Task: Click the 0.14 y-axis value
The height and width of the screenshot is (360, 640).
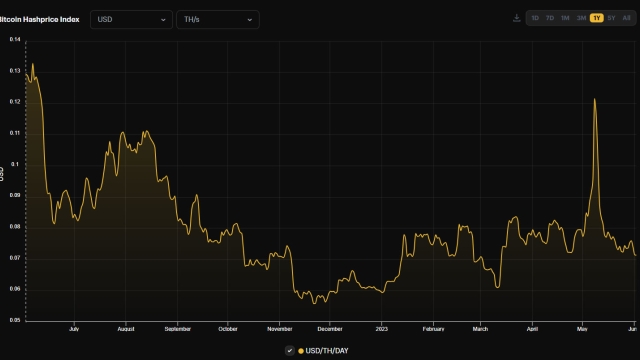Action: (15, 39)
